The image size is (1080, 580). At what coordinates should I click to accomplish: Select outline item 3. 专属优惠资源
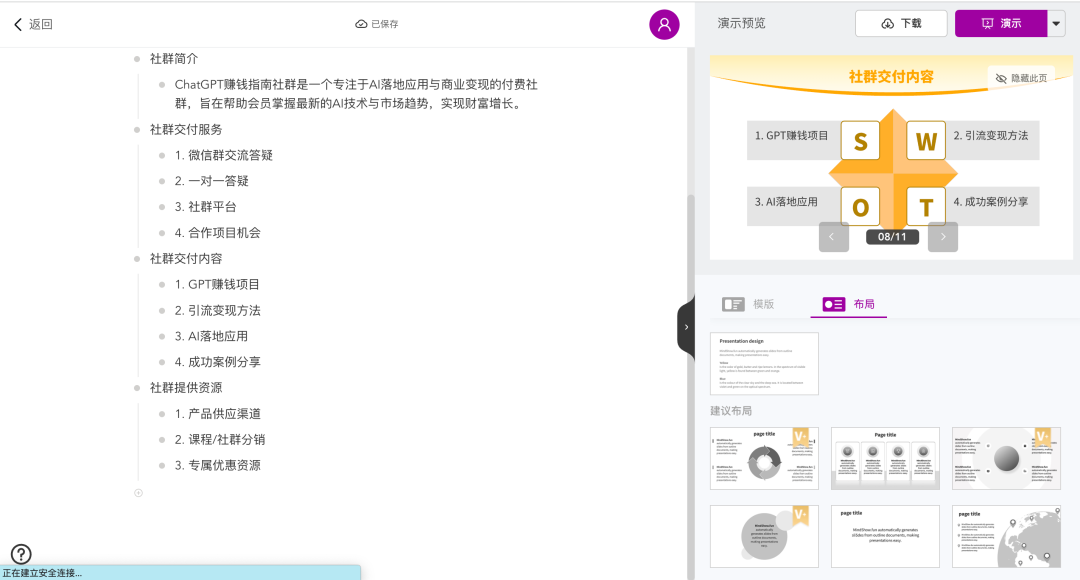click(218, 466)
